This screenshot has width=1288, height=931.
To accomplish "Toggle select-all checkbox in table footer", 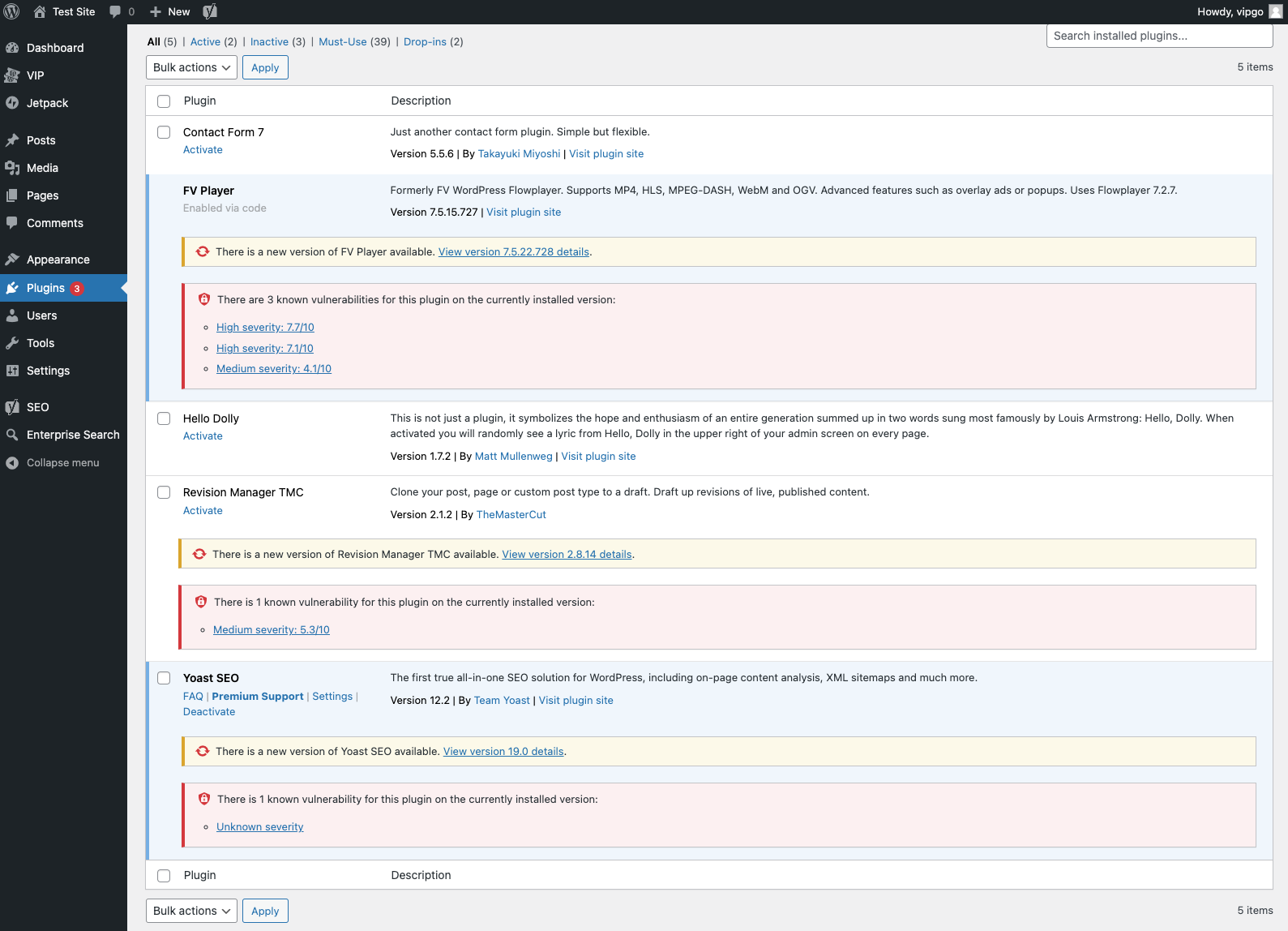I will click(164, 876).
